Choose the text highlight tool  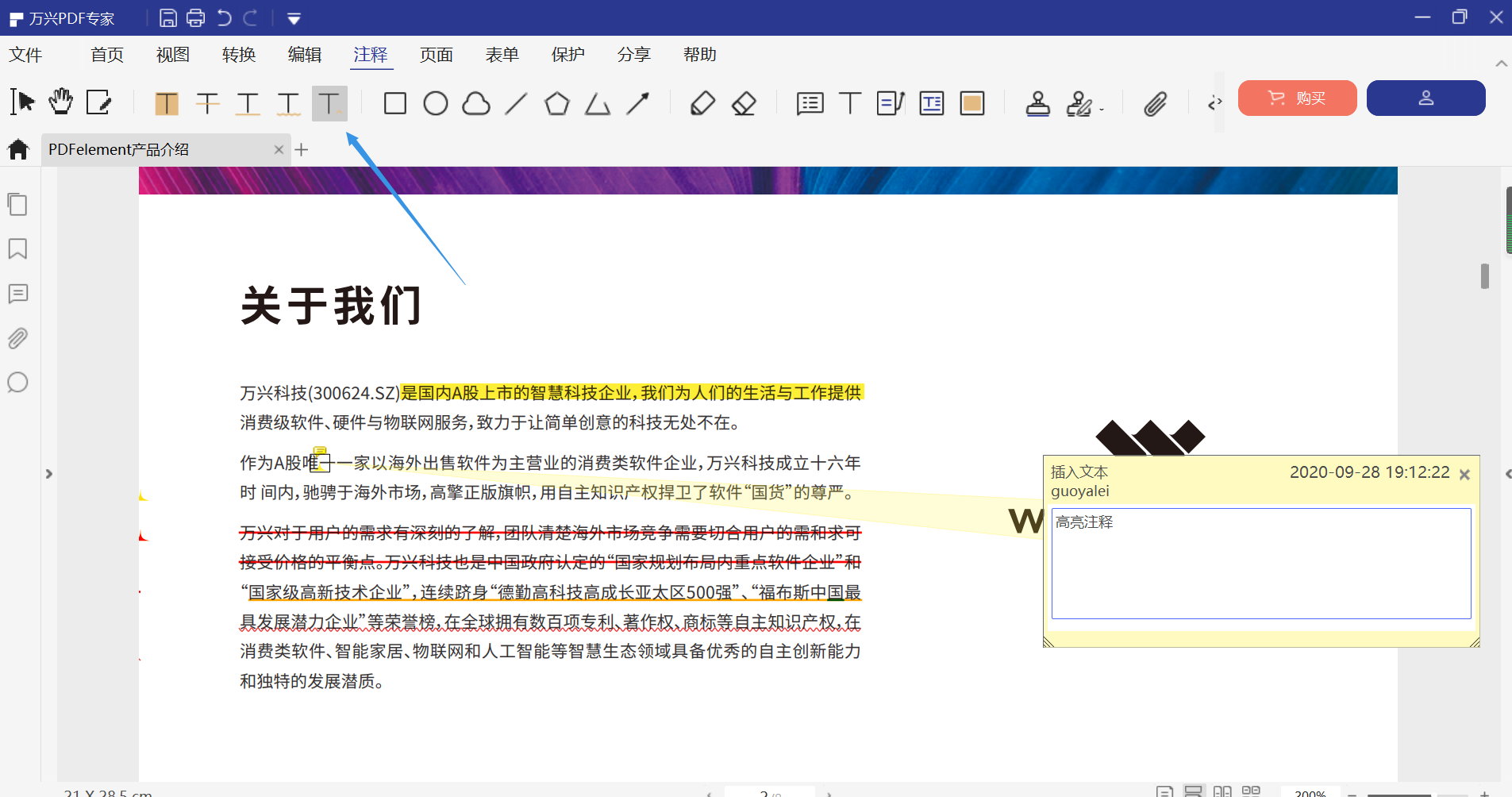(167, 103)
